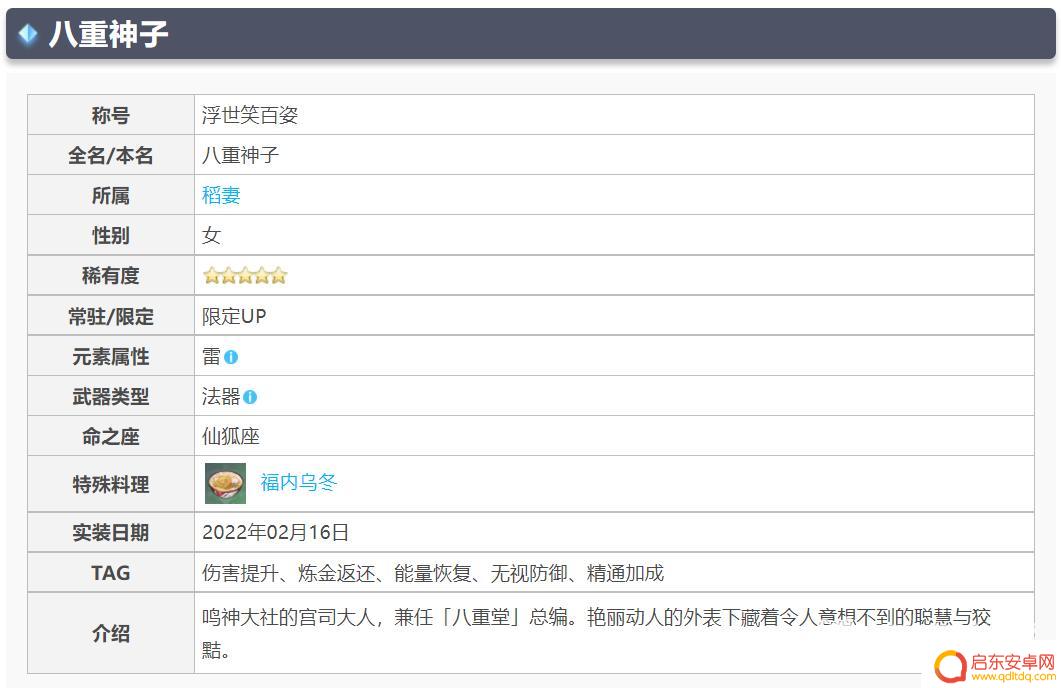Click the 所属 row label

click(111, 196)
